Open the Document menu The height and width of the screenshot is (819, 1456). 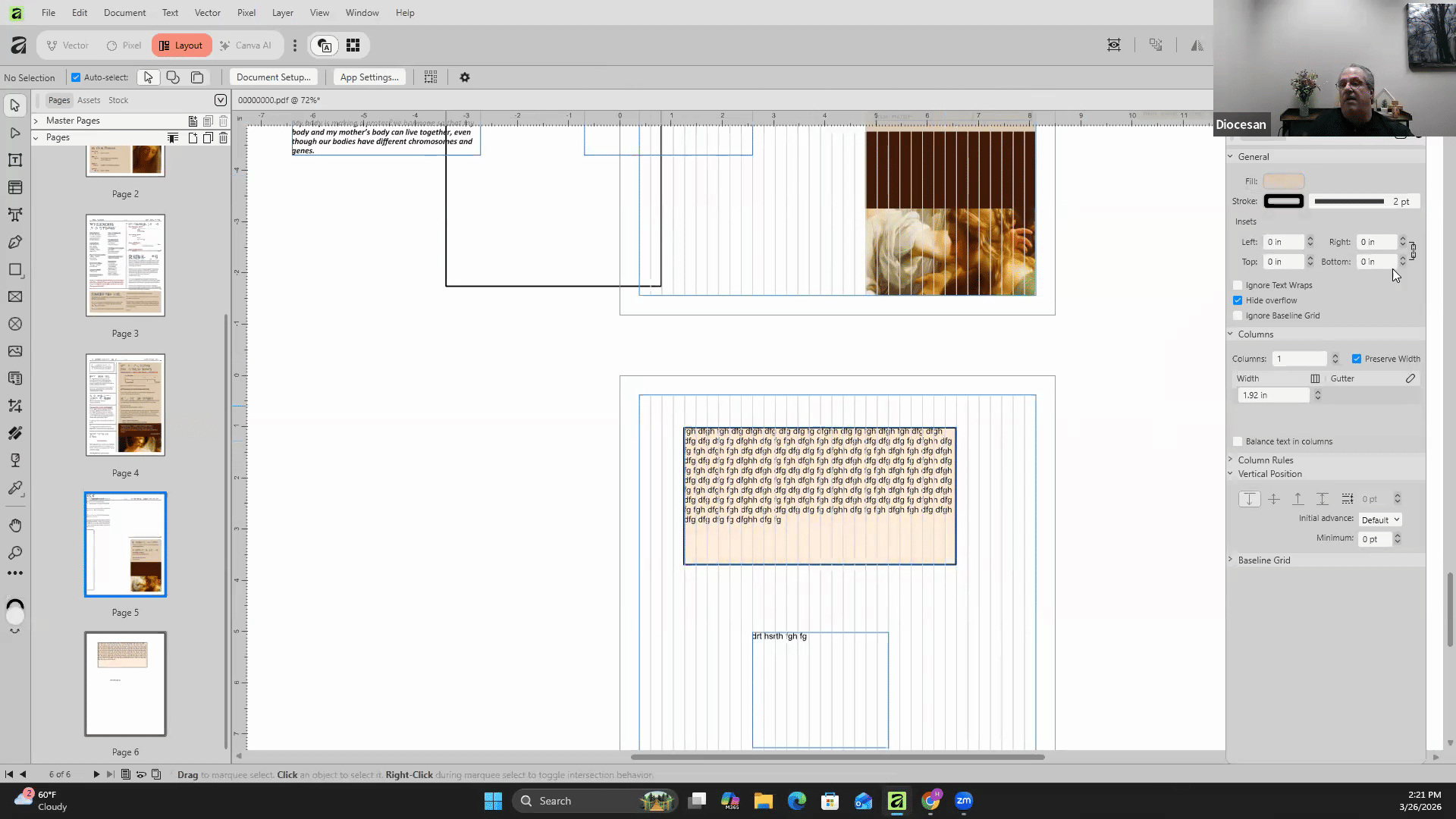point(124,13)
